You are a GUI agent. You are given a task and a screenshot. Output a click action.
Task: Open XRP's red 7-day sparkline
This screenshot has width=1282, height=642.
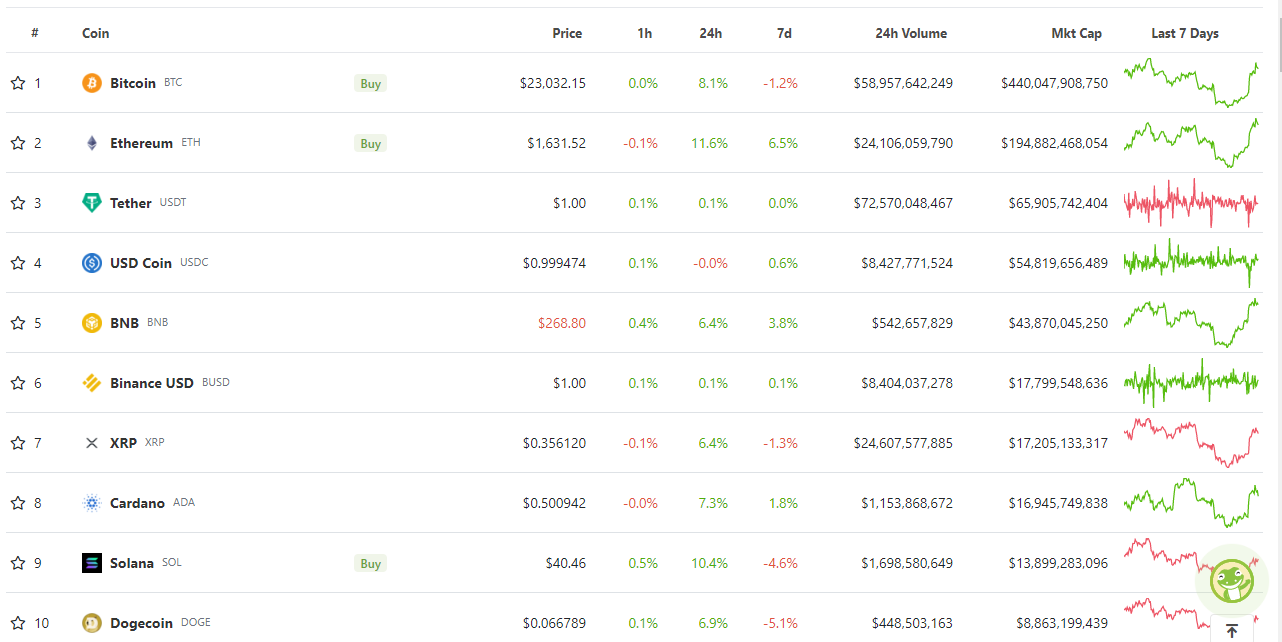coord(1191,443)
